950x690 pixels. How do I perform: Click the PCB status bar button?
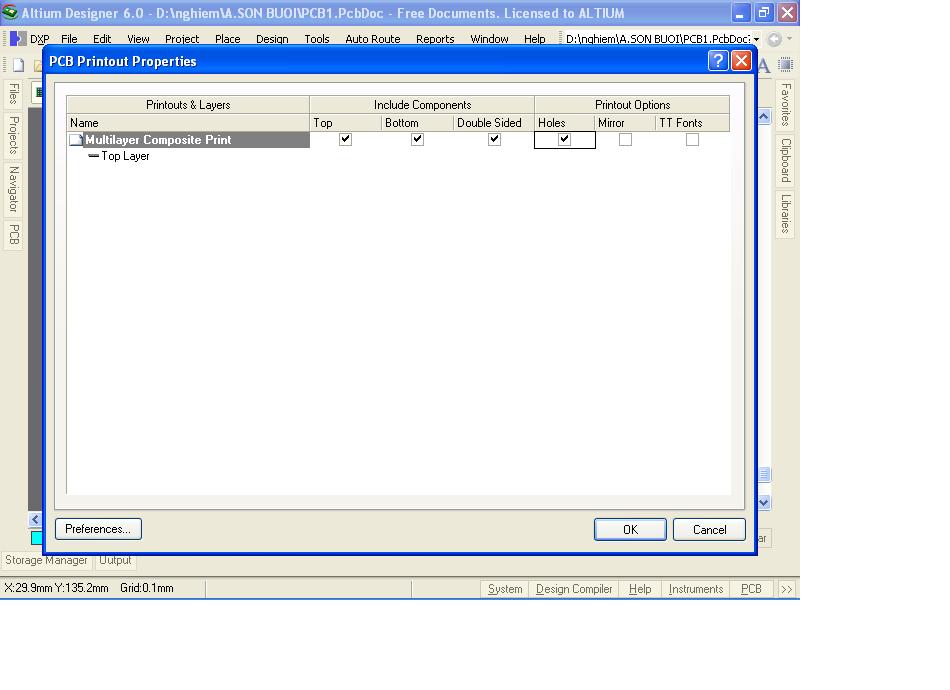click(x=751, y=589)
